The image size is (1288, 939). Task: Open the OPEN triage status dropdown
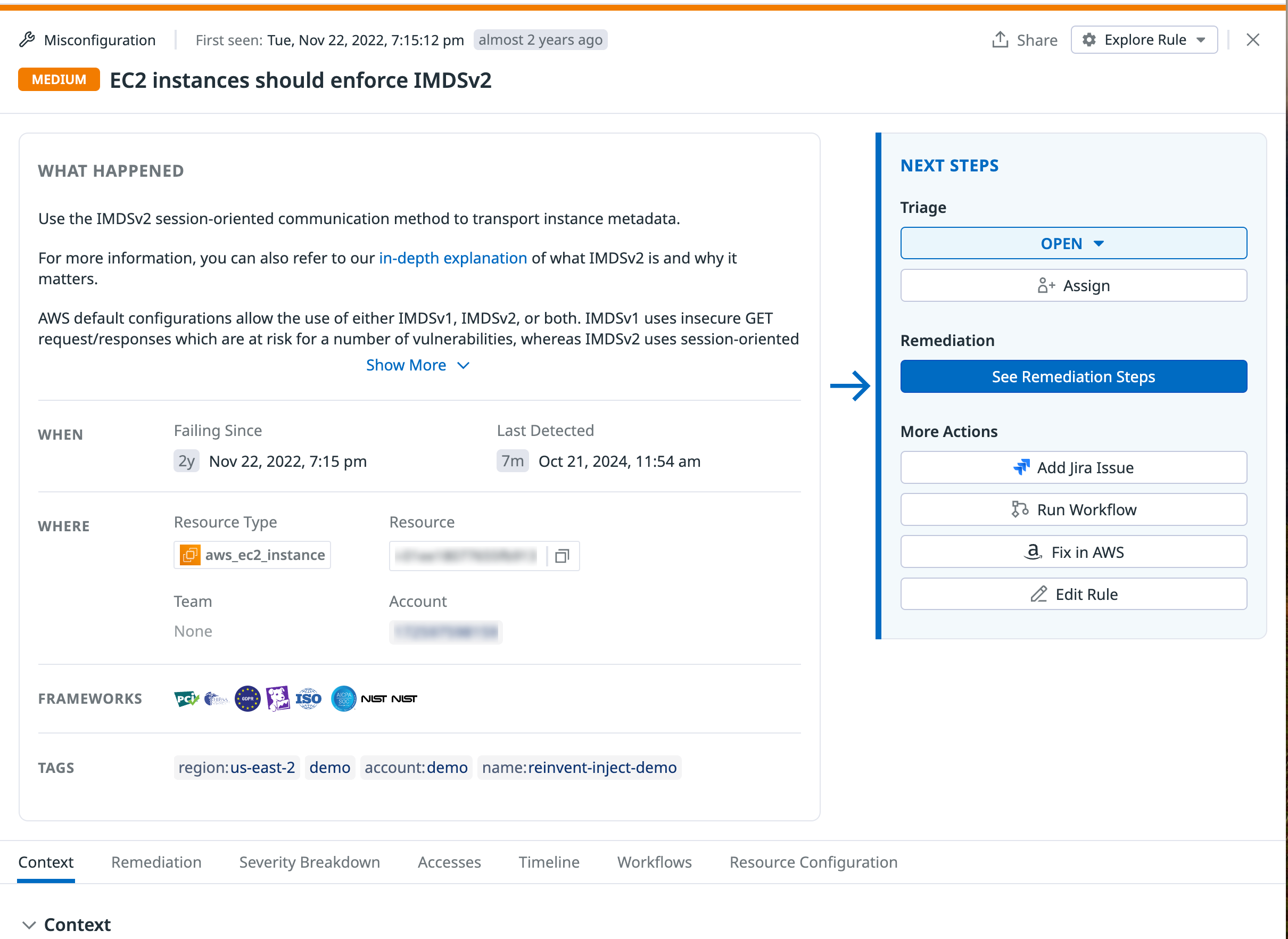1072,243
